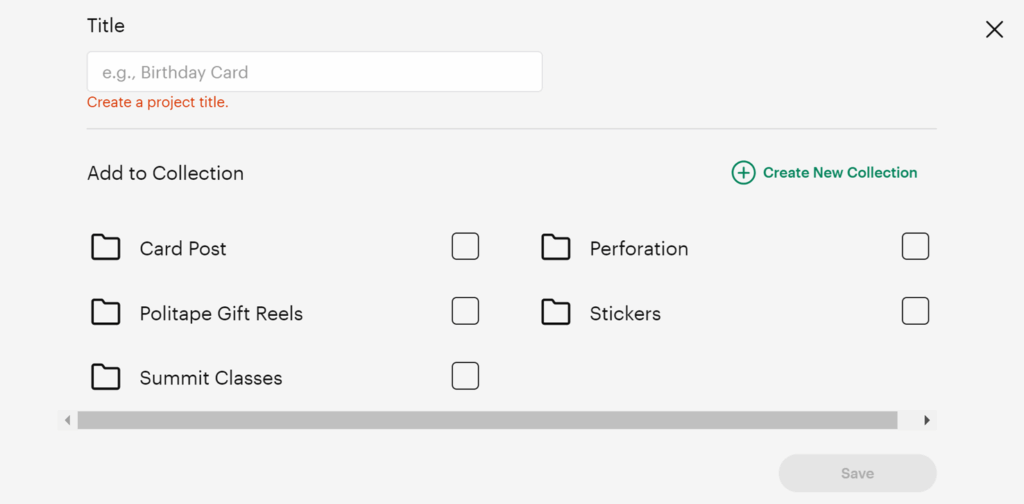Focus the project Title input field

314,72
